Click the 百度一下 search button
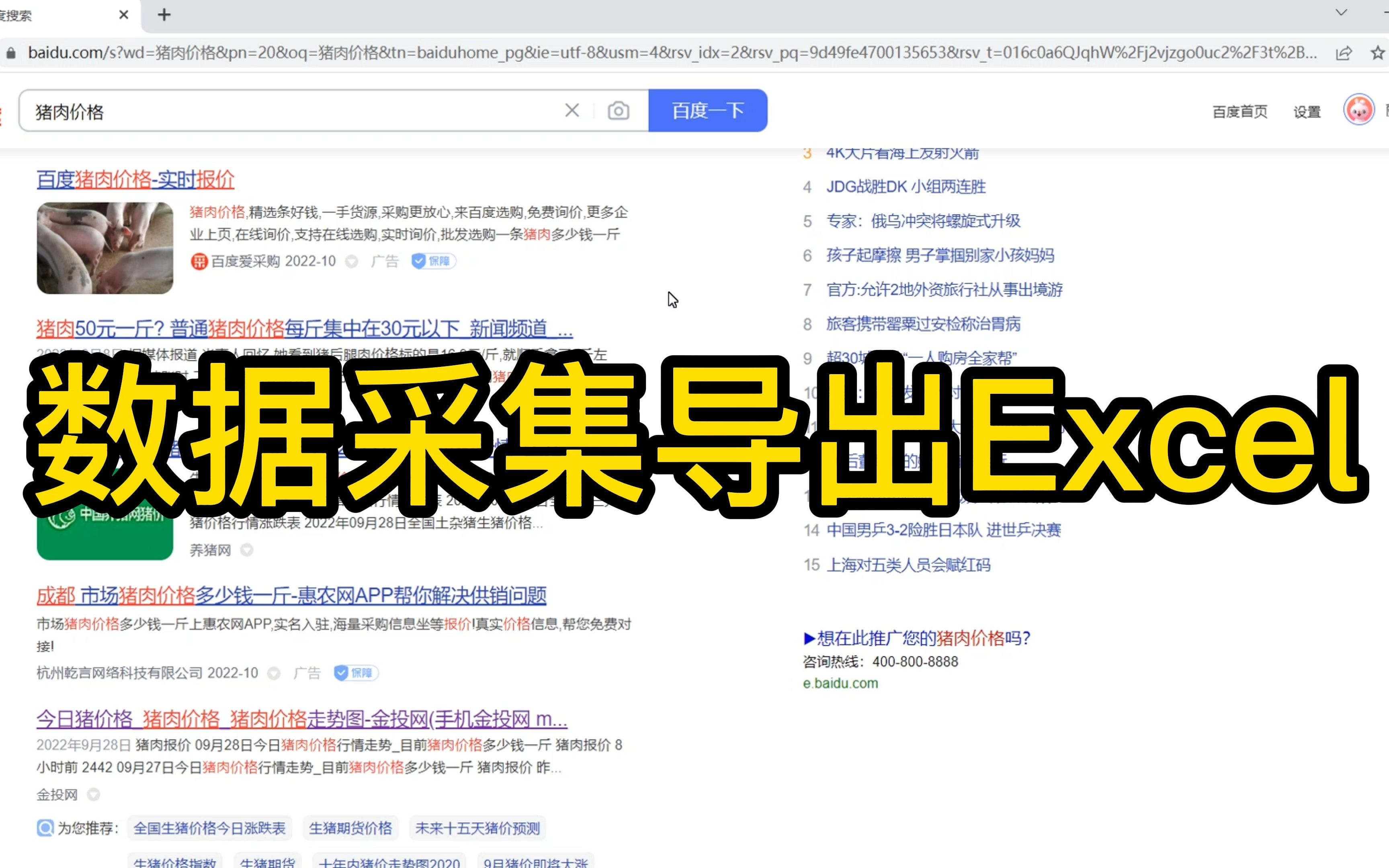The width and height of the screenshot is (1389, 868). (x=708, y=110)
